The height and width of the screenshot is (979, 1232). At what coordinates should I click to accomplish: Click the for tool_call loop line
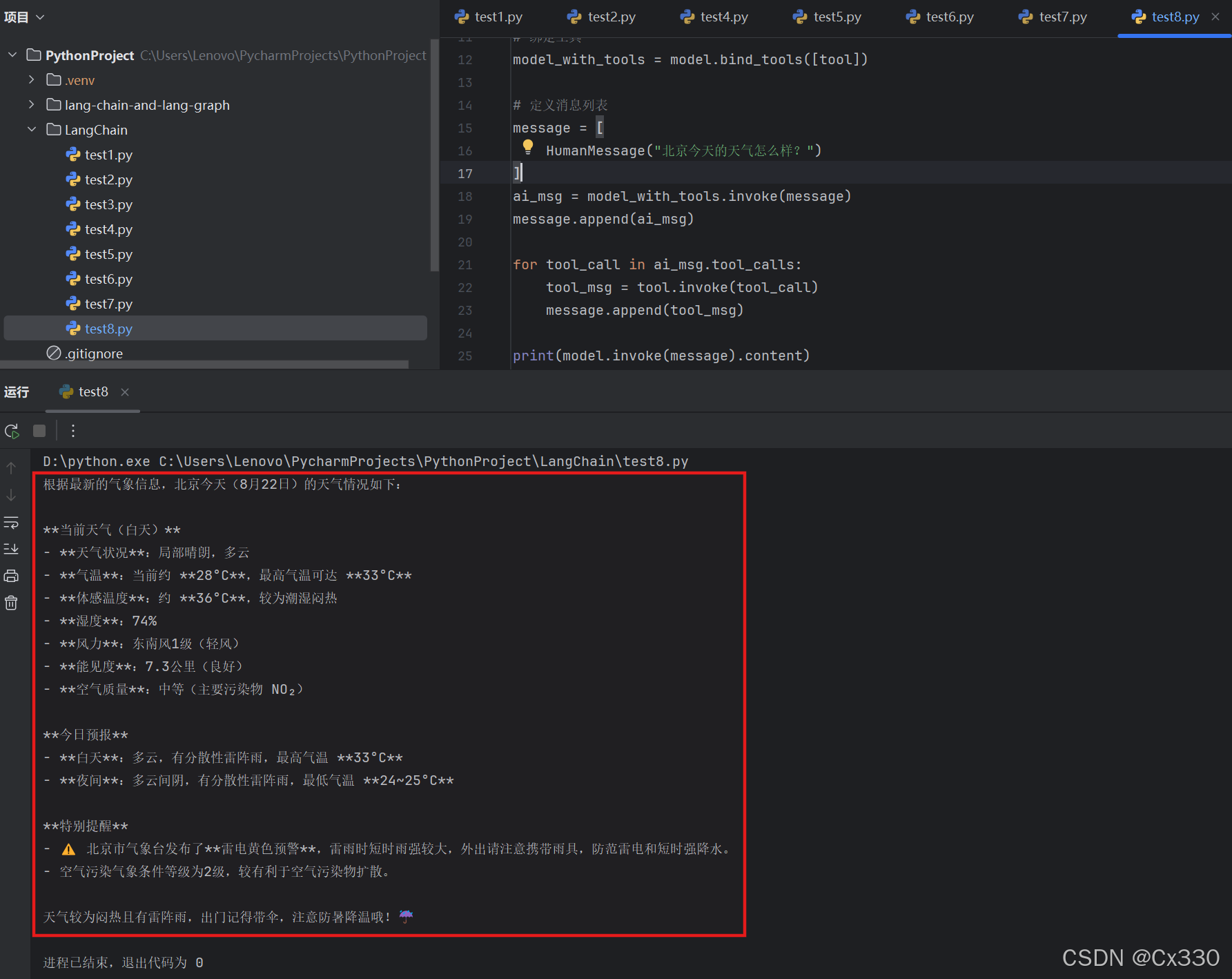pyautogui.click(x=657, y=264)
